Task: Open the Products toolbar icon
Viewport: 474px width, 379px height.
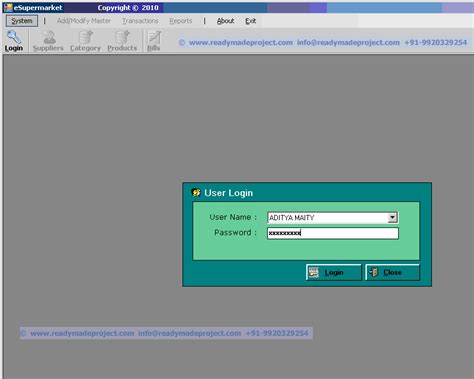Action: pyautogui.click(x=122, y=41)
